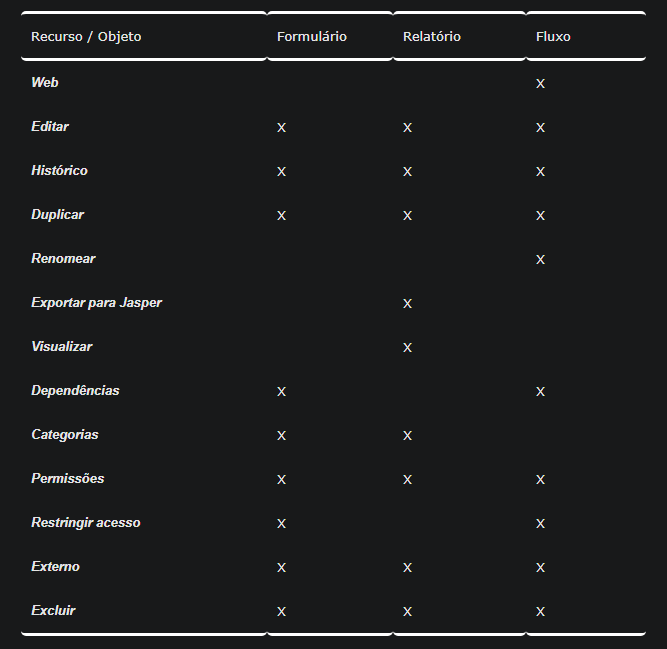The height and width of the screenshot is (649, 667).
Task: Select the Histórico row label
Action: point(59,171)
